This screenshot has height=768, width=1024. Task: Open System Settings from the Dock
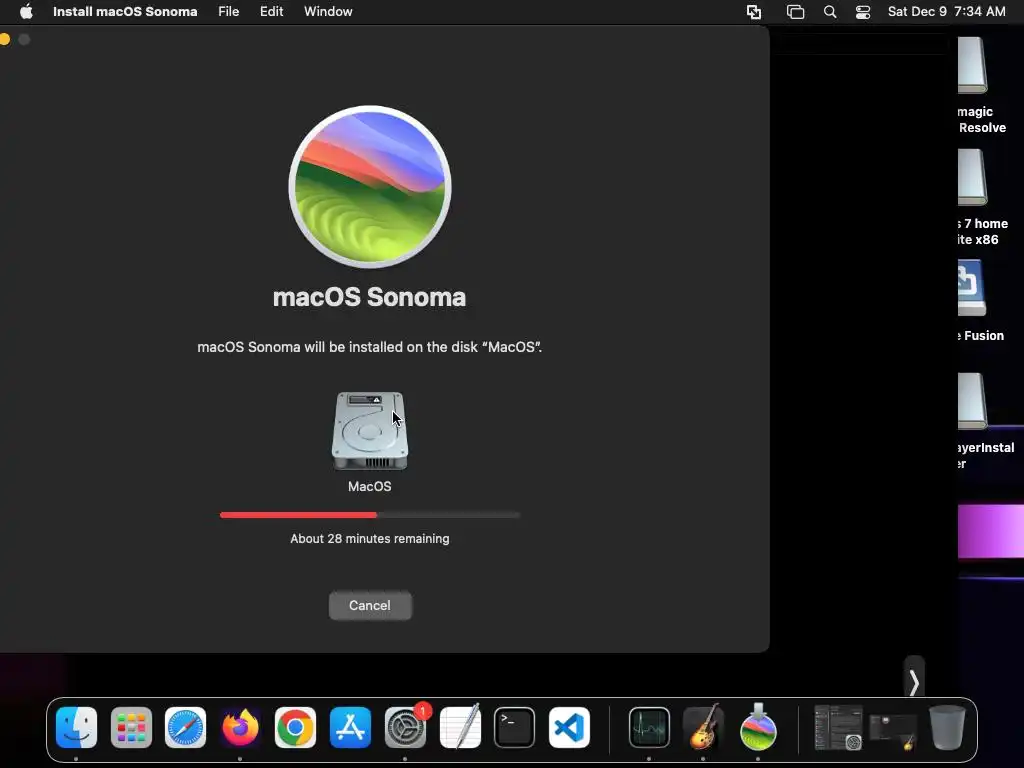pos(405,728)
